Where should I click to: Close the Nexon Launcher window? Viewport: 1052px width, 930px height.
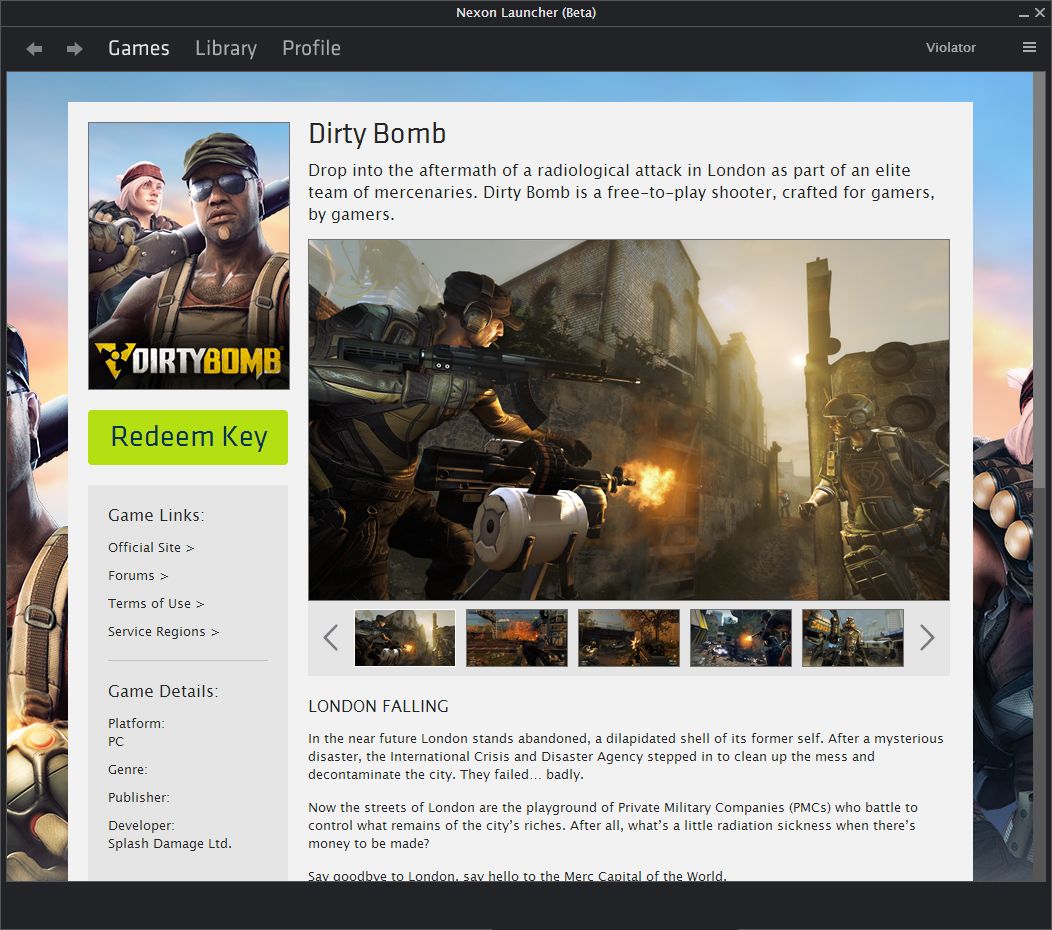(x=1039, y=12)
